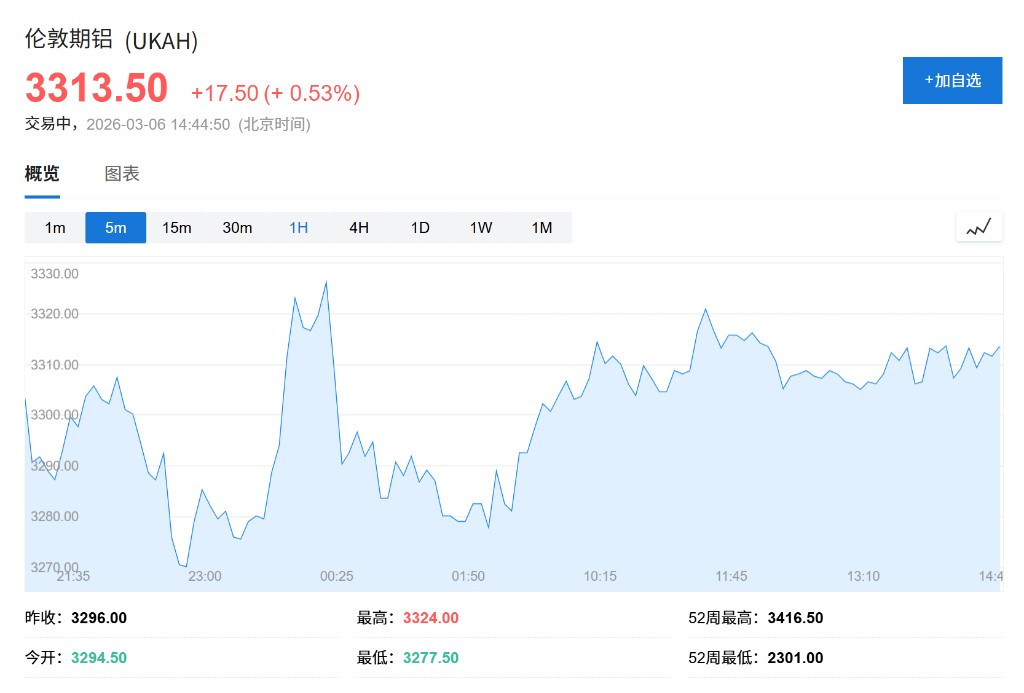The image size is (1024, 693).
Task: Click the 52周最高 value 3416.50
Action: coord(796,618)
